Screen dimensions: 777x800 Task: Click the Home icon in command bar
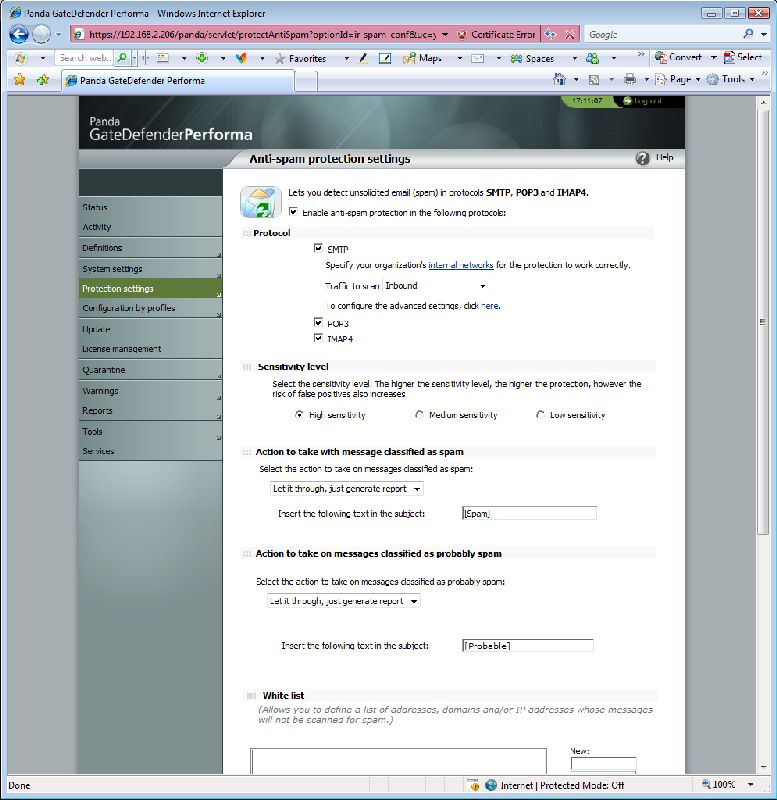tap(560, 79)
